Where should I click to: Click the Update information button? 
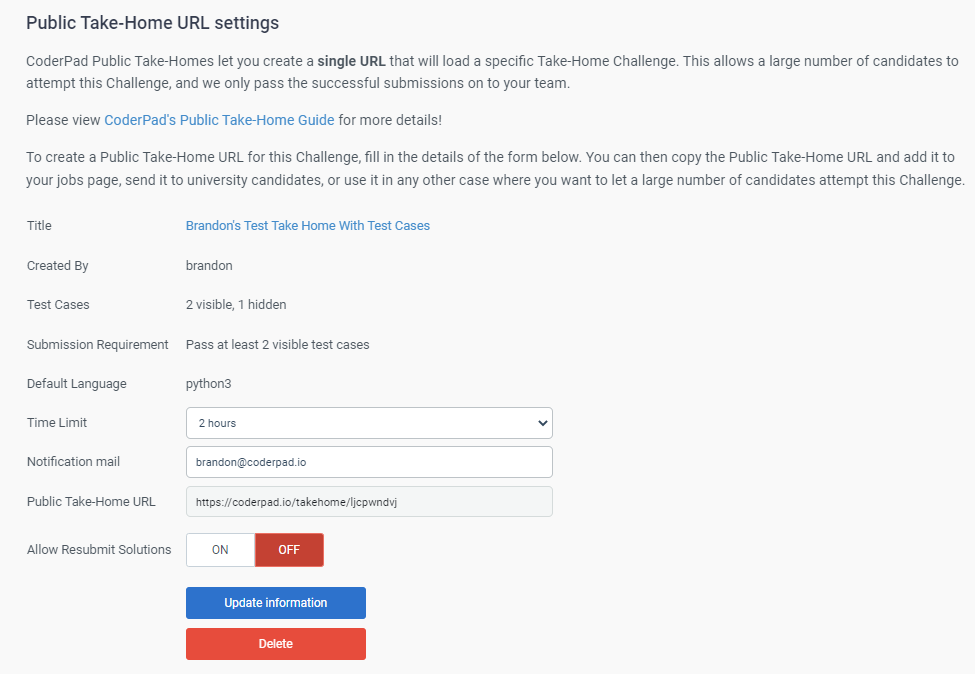pyautogui.click(x=275, y=602)
